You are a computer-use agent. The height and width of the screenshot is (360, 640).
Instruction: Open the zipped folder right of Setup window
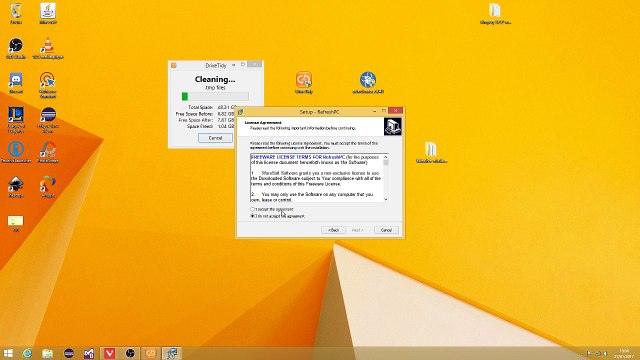coord(431,152)
